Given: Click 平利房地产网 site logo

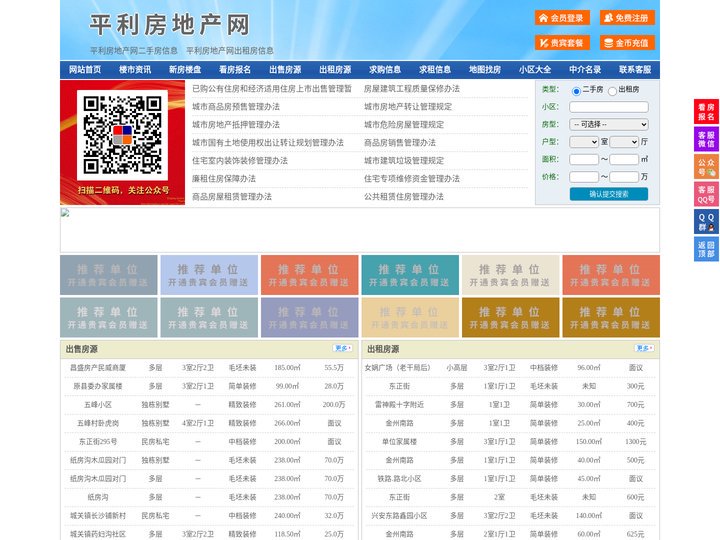Looking at the screenshot, I should tap(169, 25).
